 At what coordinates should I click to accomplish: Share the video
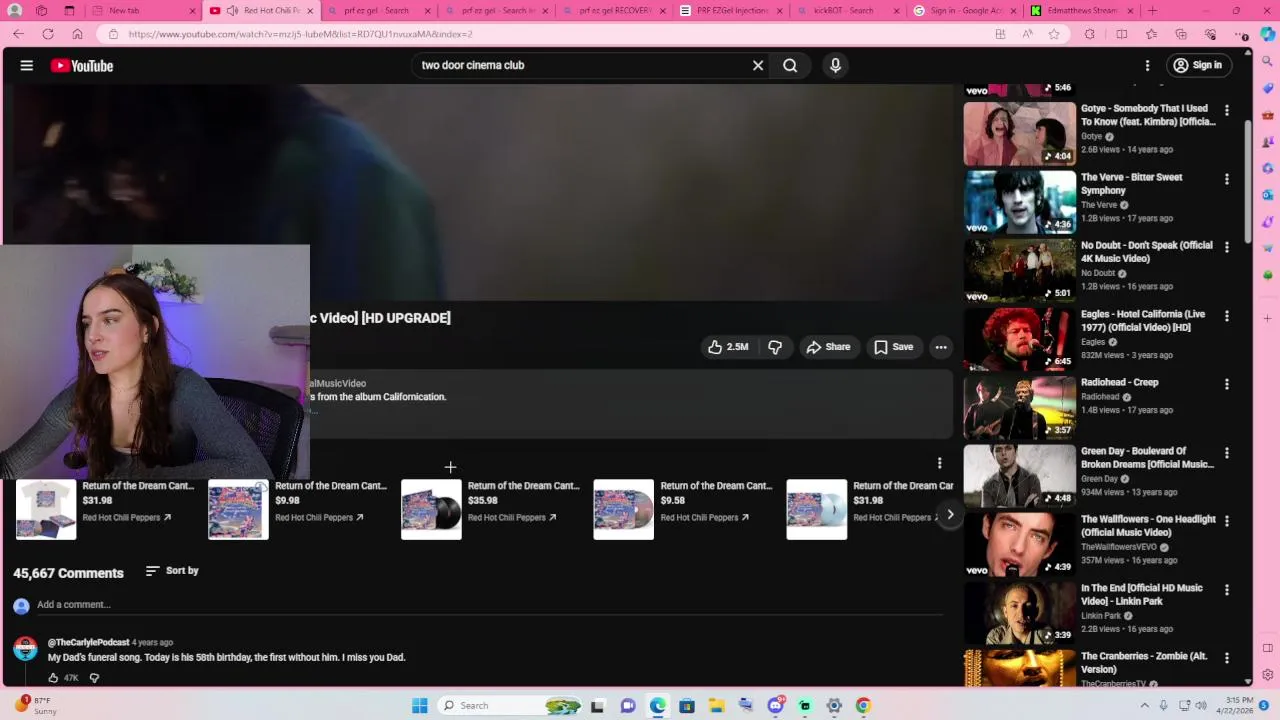[x=828, y=347]
